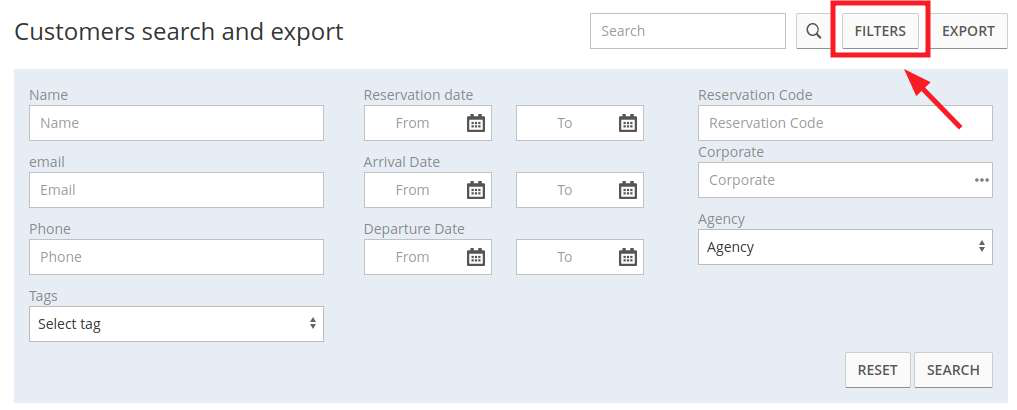
Task: Open Arrival Date To calendar icon
Action: click(628, 190)
